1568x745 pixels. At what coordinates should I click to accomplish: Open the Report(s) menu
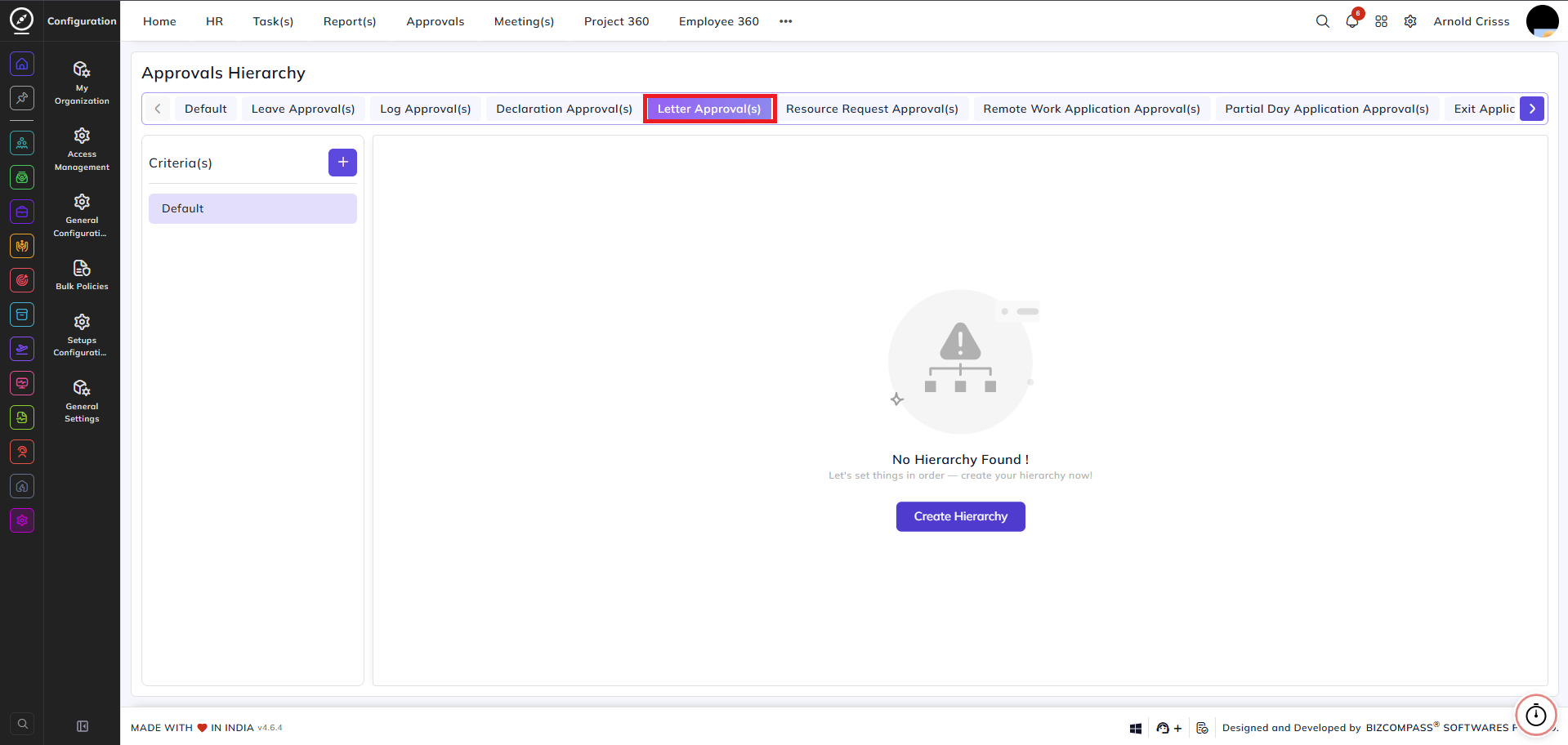point(350,21)
